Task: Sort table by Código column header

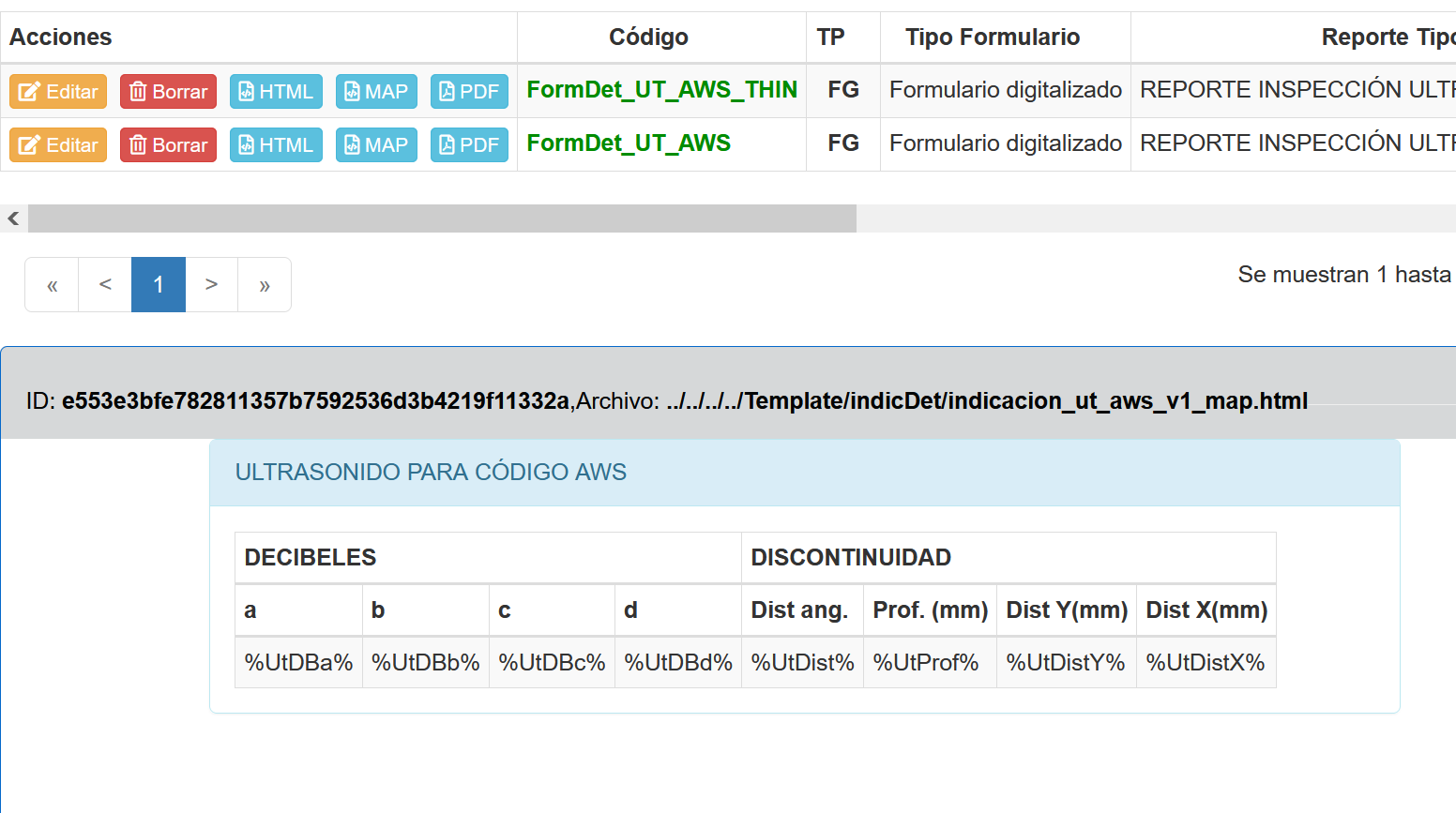Action: coord(648,38)
